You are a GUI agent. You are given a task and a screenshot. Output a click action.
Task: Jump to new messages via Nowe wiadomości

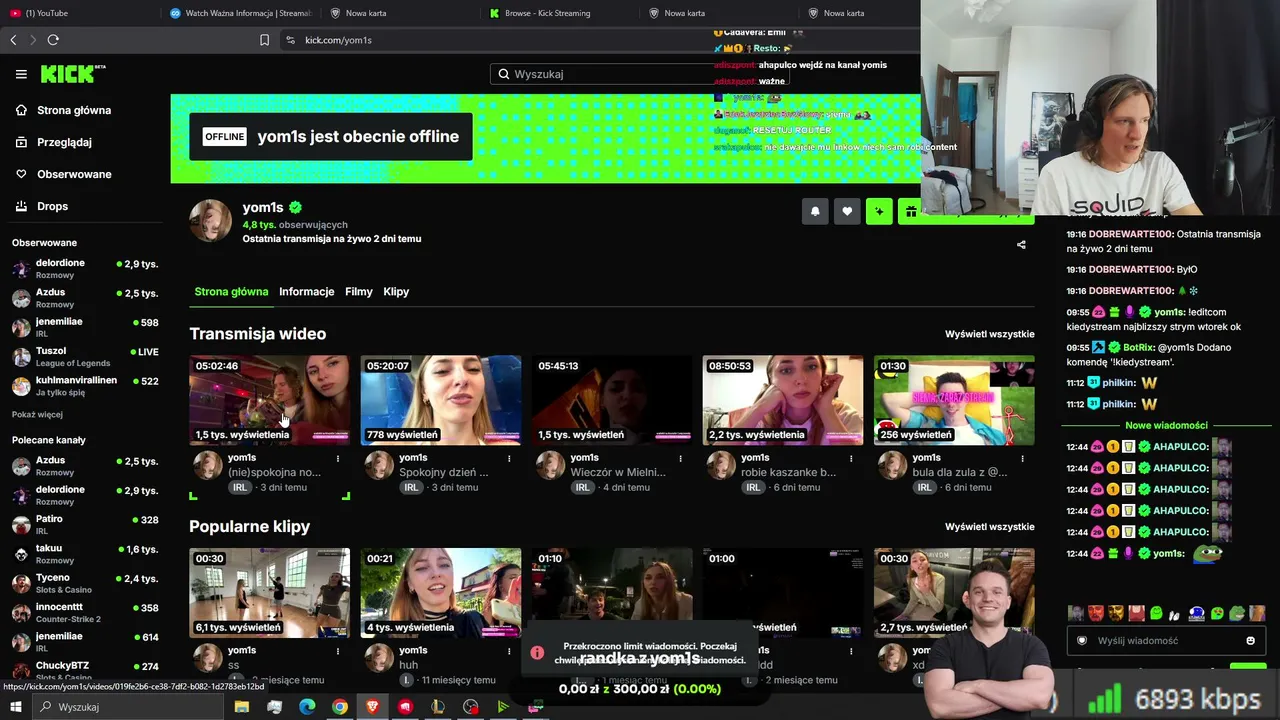tap(1166, 425)
